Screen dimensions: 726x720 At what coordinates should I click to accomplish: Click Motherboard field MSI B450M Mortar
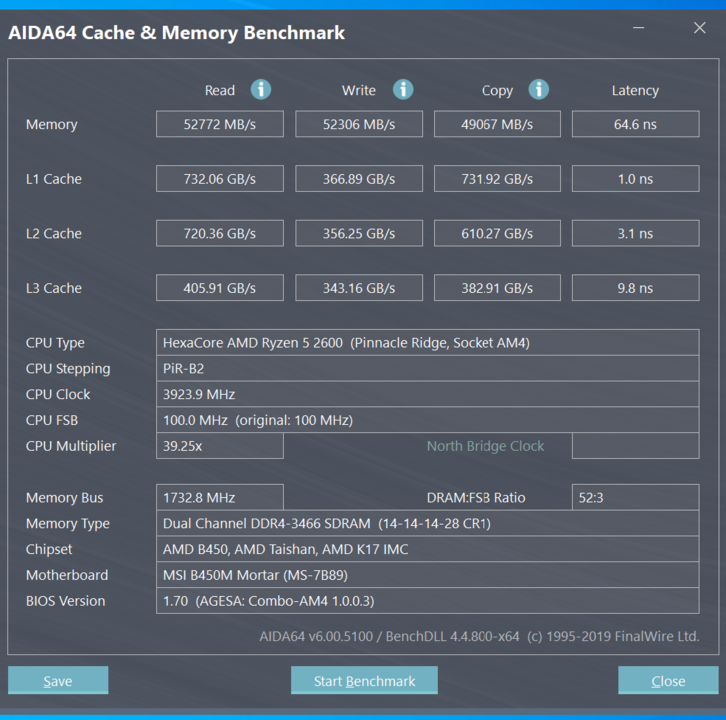[x=428, y=575]
